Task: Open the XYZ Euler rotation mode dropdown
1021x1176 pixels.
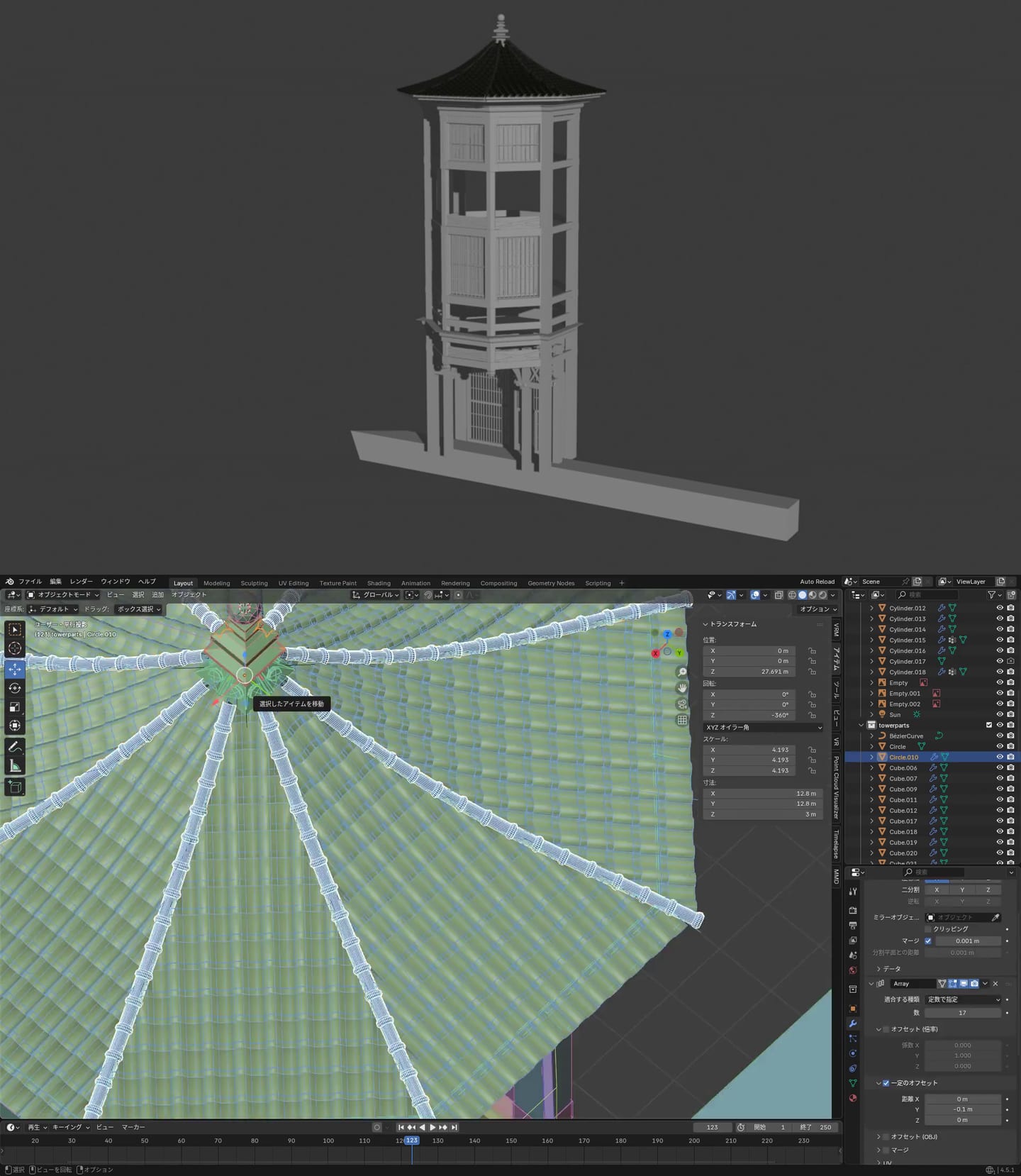Action: 764,728
